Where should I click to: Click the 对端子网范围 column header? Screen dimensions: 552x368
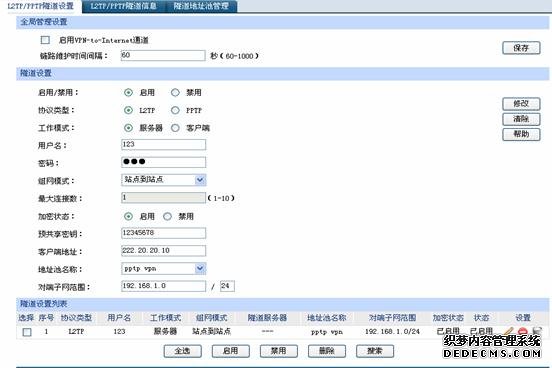click(392, 318)
